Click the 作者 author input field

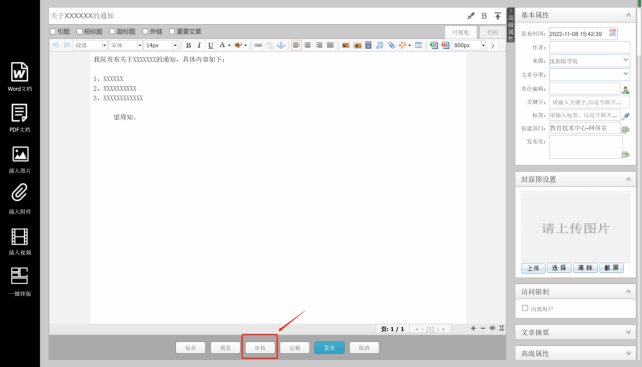pyautogui.click(x=589, y=47)
